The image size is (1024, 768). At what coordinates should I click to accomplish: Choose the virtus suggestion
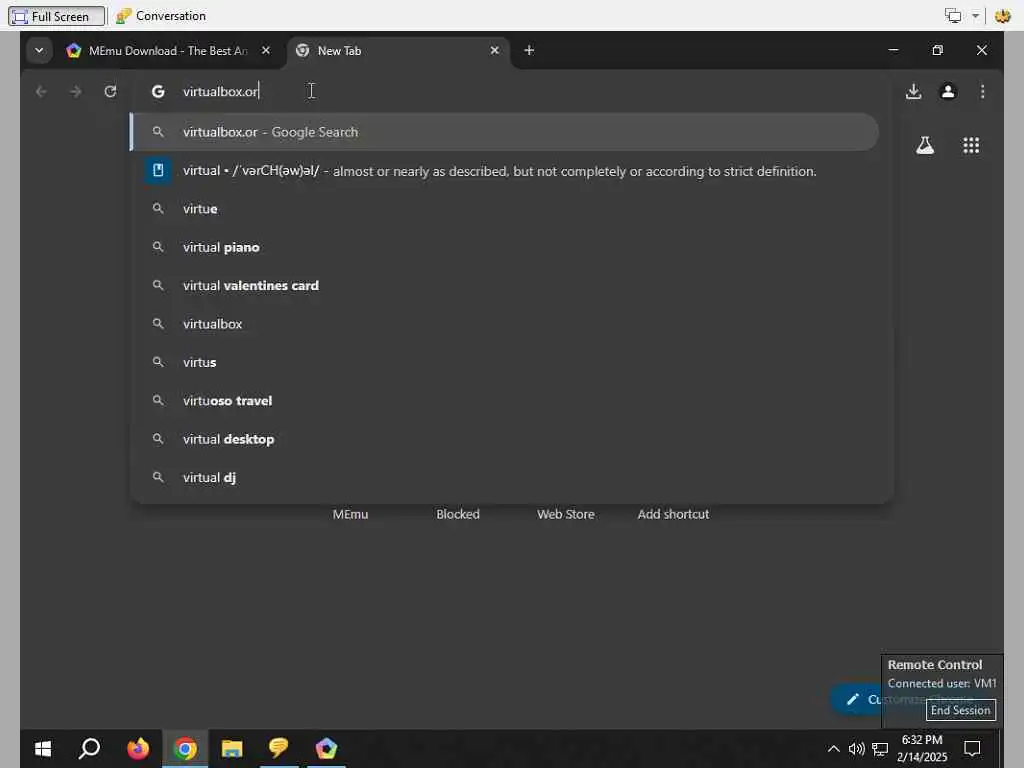point(504,362)
